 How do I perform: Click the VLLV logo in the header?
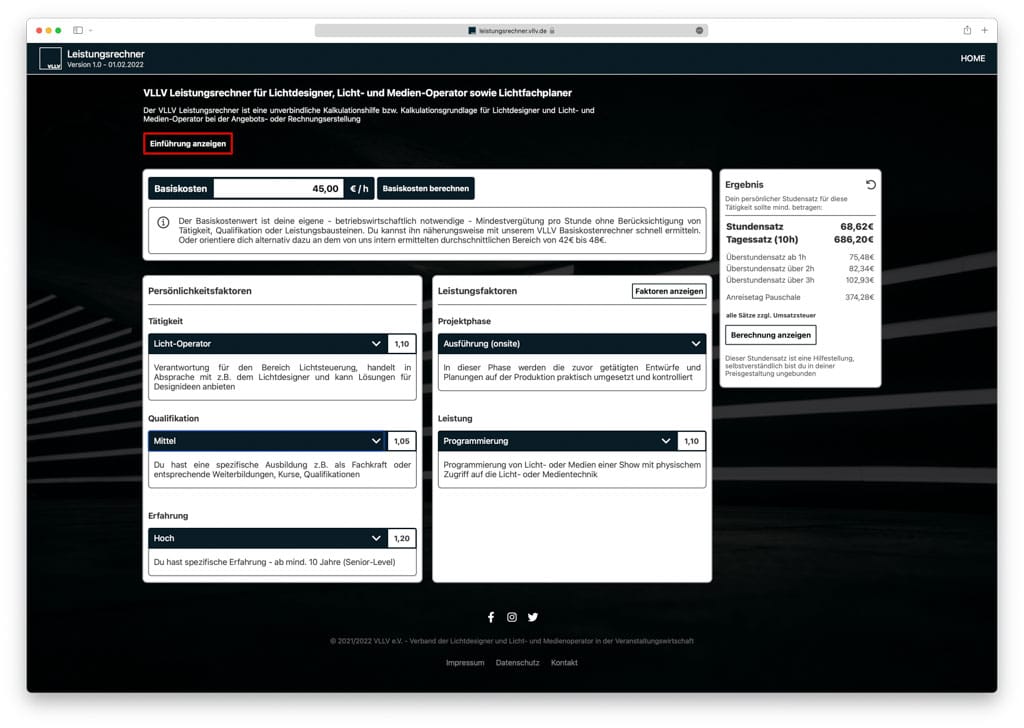[x=50, y=59]
